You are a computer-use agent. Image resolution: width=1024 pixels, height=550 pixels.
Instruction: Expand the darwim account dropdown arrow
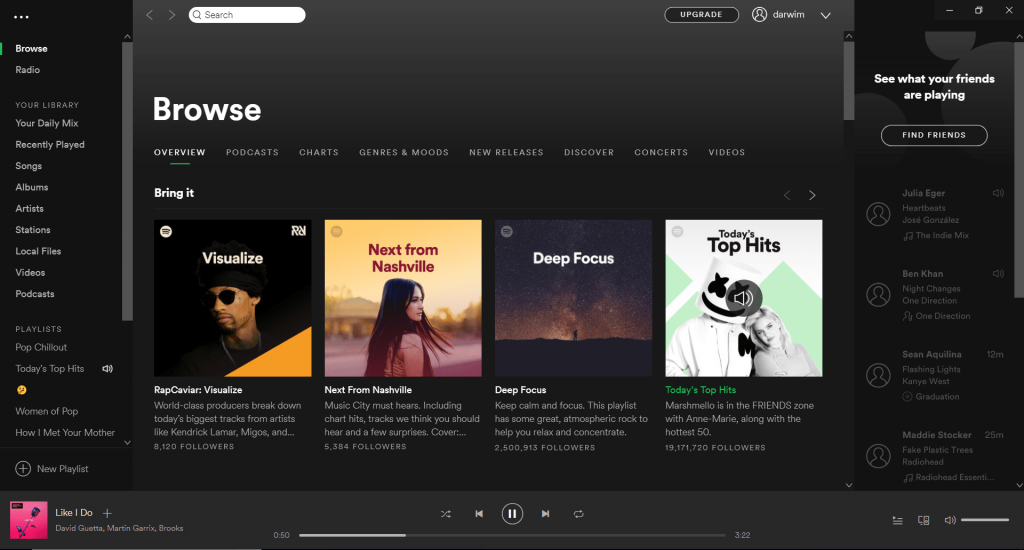(825, 15)
